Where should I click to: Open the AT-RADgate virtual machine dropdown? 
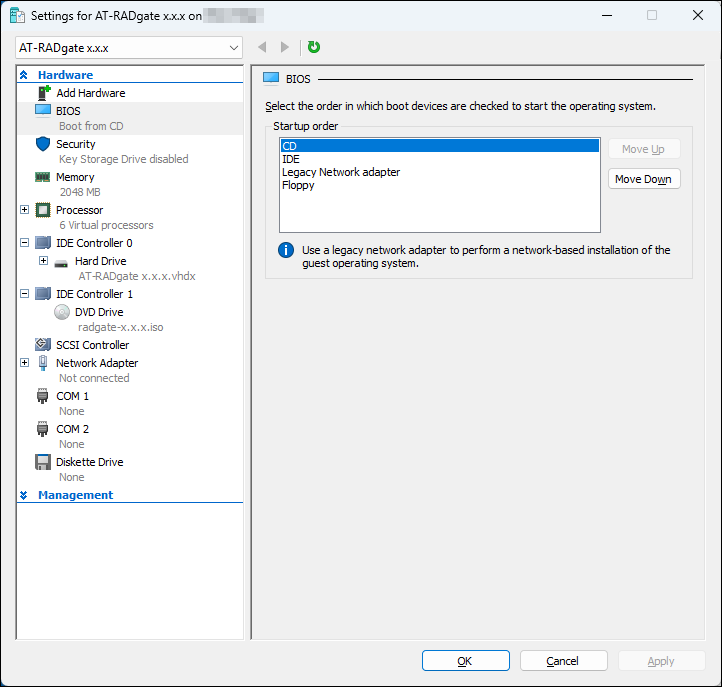coord(130,47)
